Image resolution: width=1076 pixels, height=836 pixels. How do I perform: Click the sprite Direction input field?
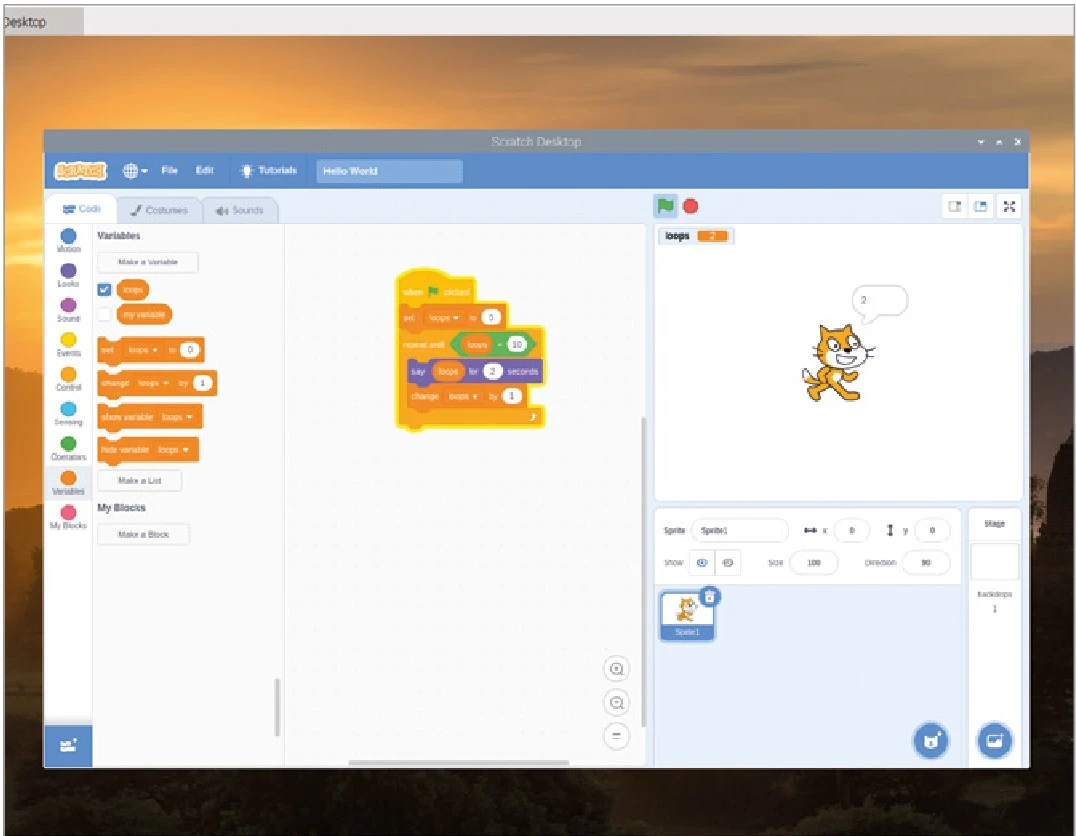[x=926, y=563]
